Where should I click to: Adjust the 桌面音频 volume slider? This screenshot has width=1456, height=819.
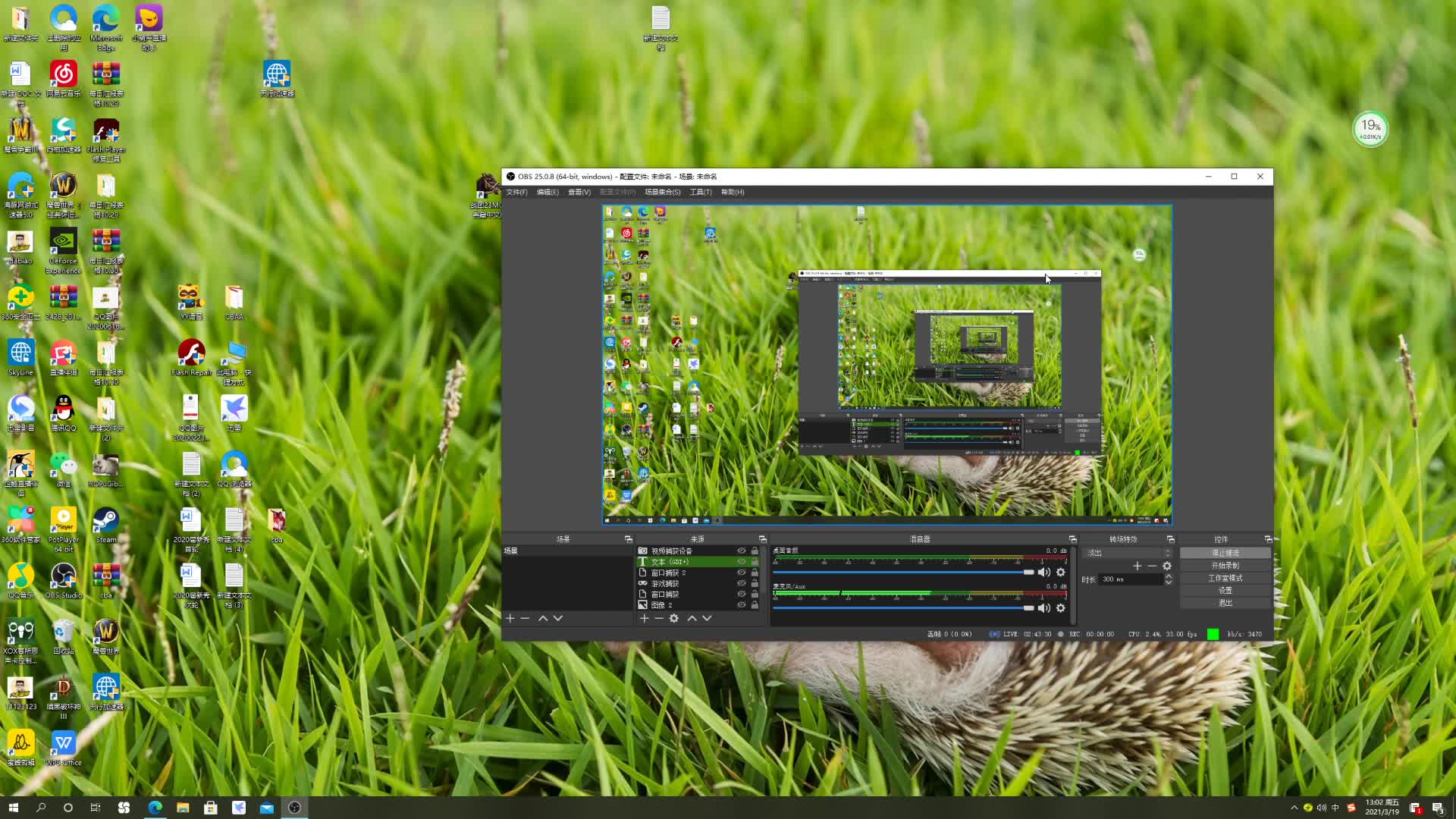click(1028, 573)
